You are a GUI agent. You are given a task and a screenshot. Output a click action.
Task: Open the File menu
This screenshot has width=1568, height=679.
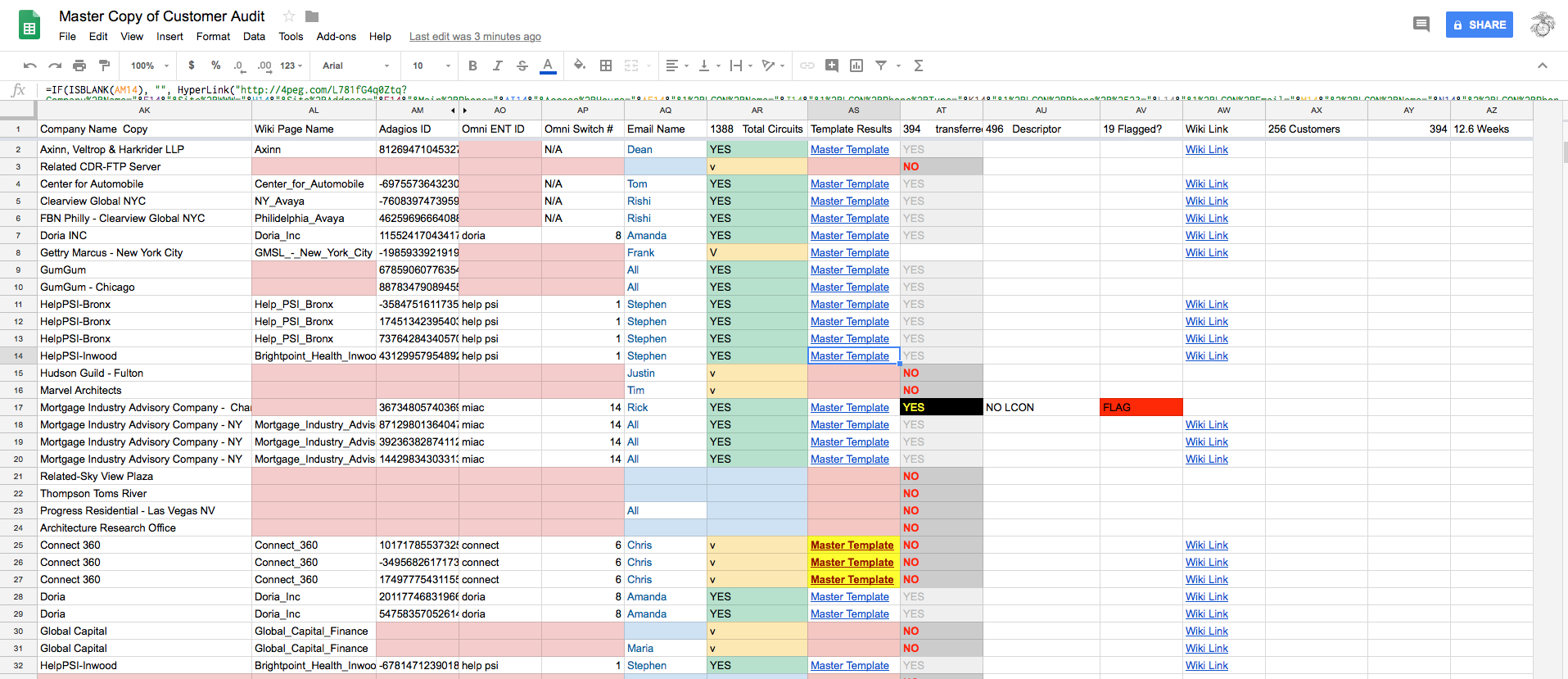coord(67,36)
